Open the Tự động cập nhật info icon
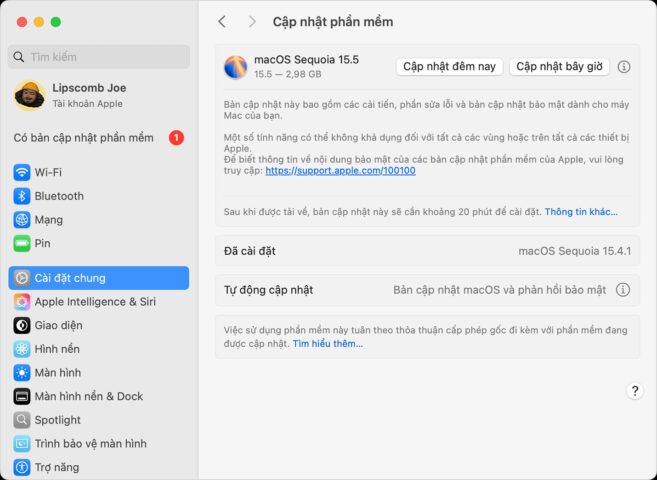 coord(623,290)
